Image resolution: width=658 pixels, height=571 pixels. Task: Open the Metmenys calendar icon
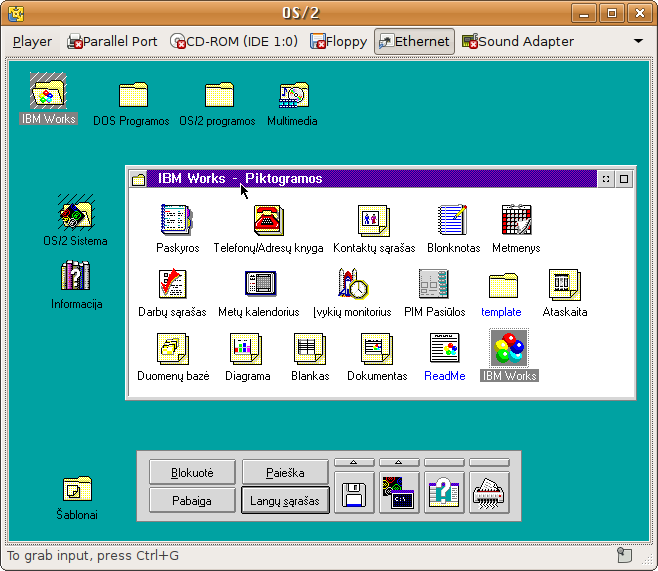[x=517, y=219]
